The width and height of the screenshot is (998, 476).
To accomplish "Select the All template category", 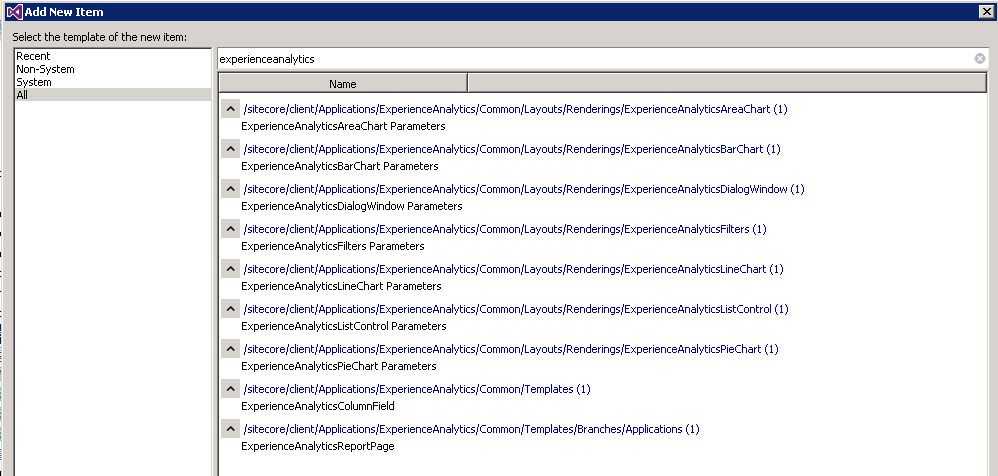I will coord(113,95).
